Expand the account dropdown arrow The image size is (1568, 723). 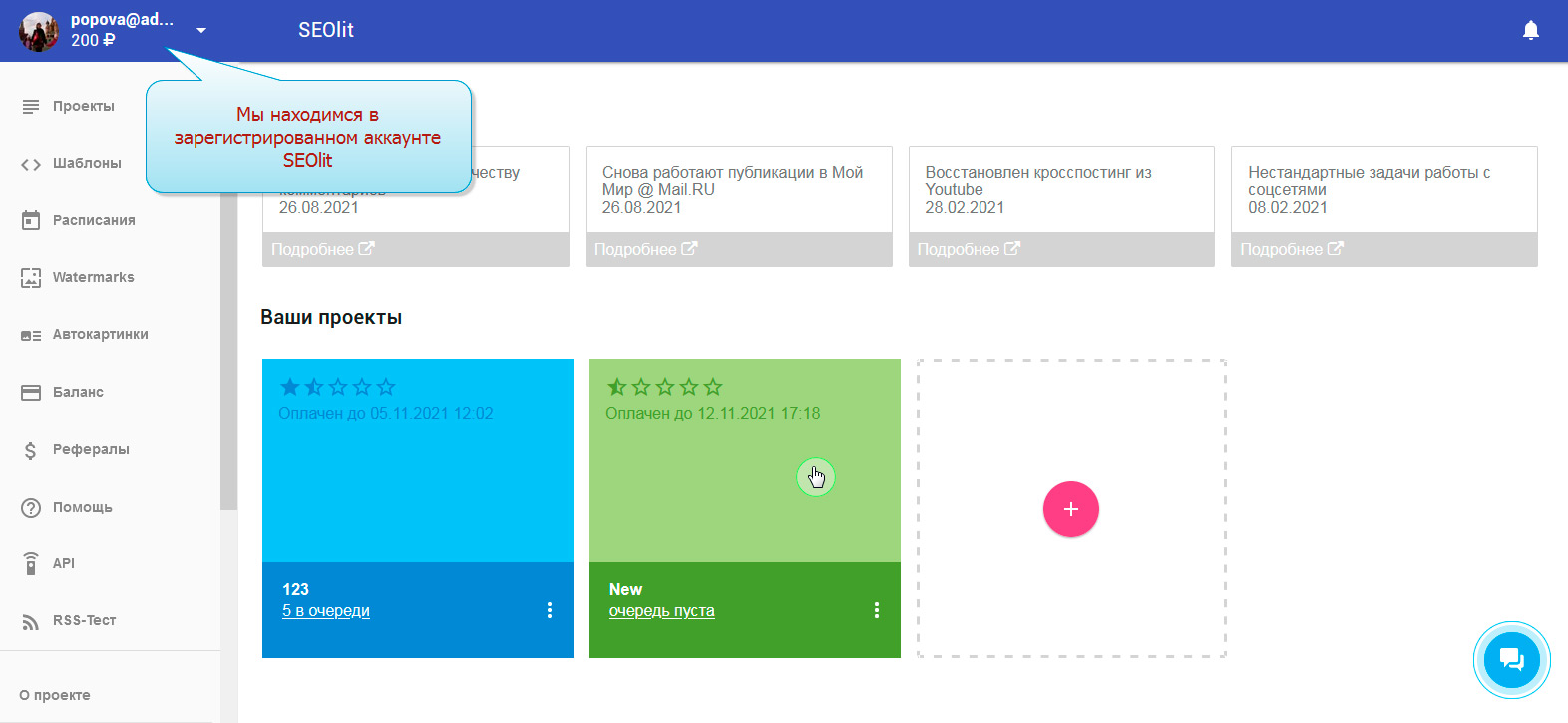tap(201, 30)
